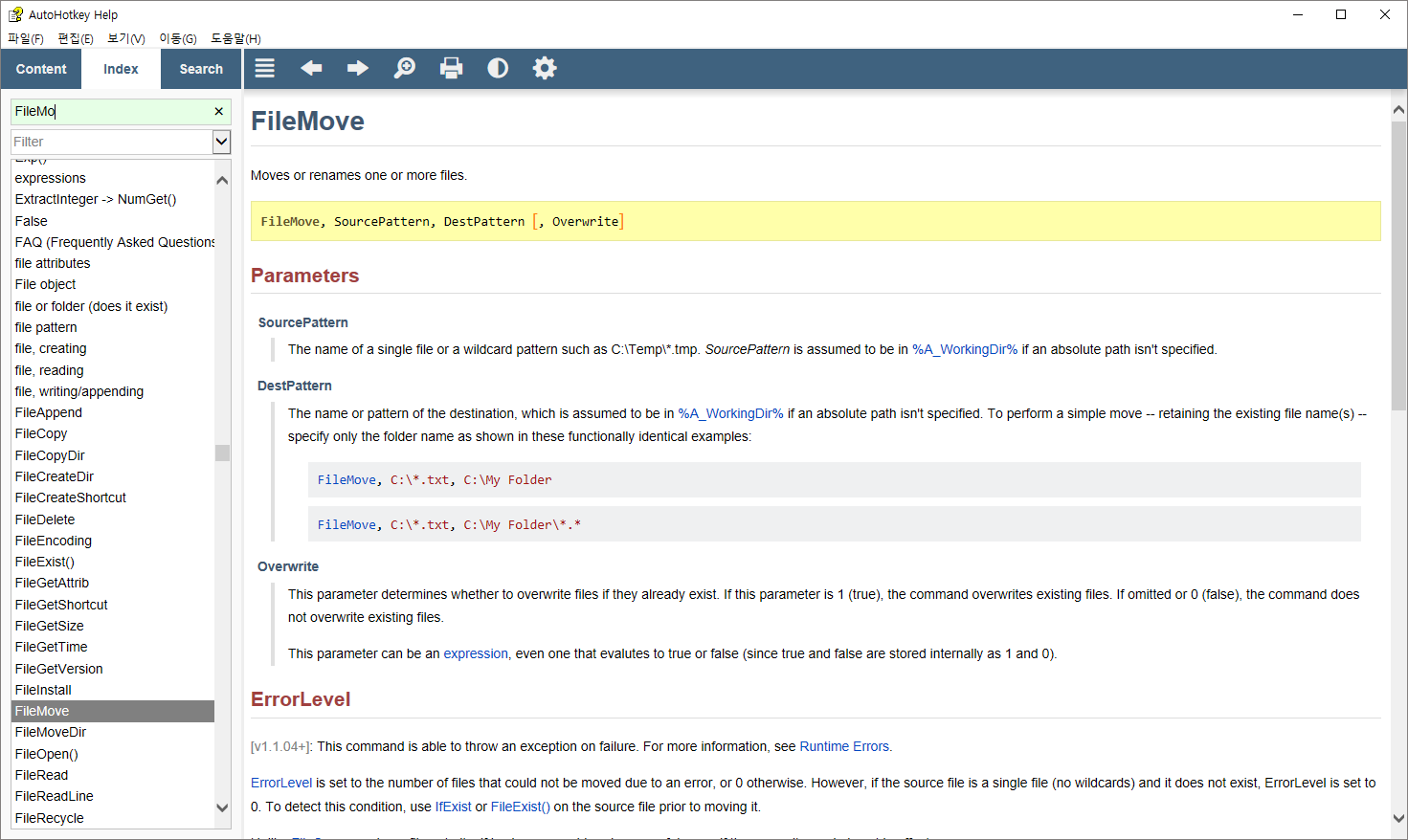The image size is (1408, 840).
Task: Switch to the Search tab
Action: [201, 69]
